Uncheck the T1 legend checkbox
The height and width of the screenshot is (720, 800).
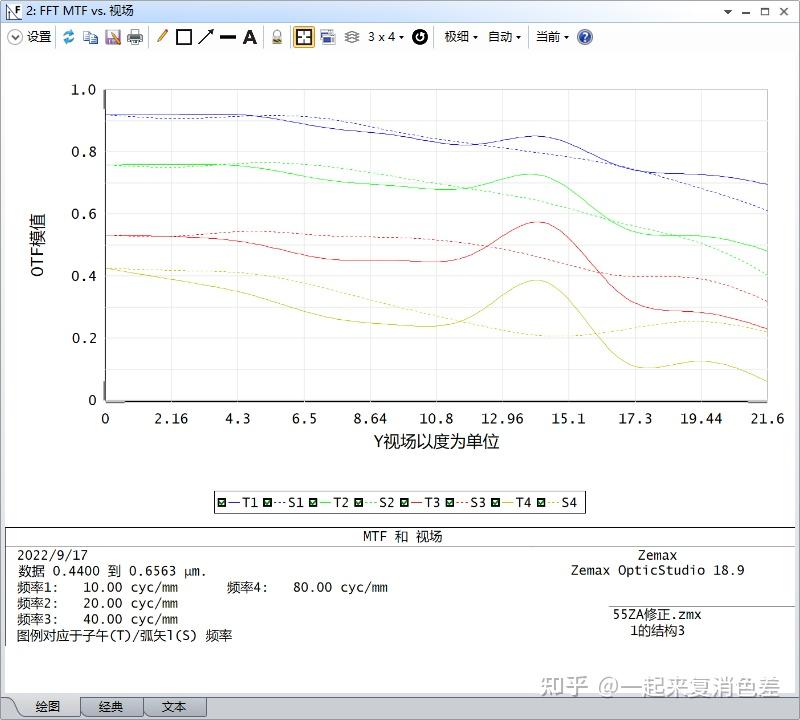coord(221,503)
